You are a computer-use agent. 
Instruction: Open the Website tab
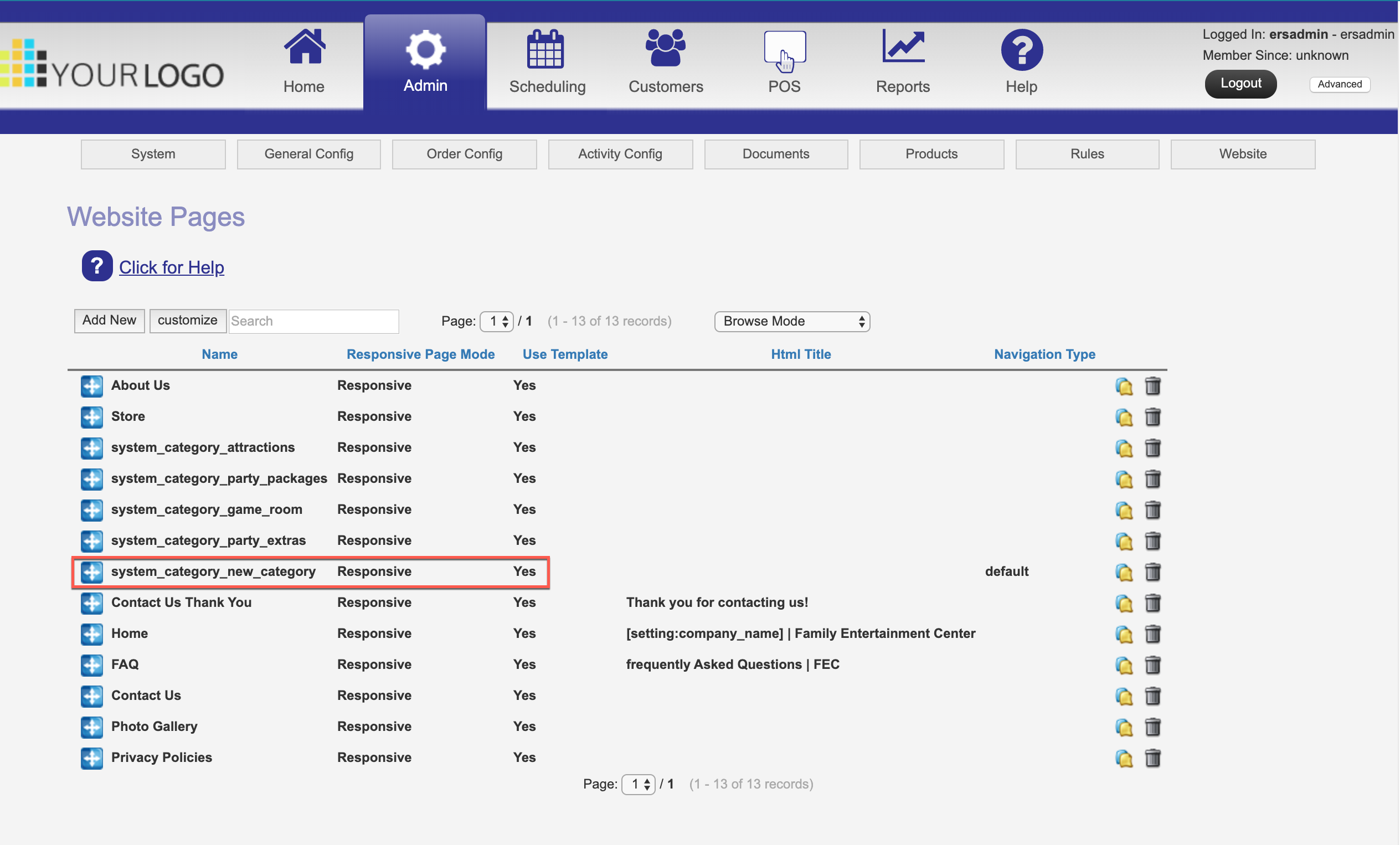click(1243, 154)
